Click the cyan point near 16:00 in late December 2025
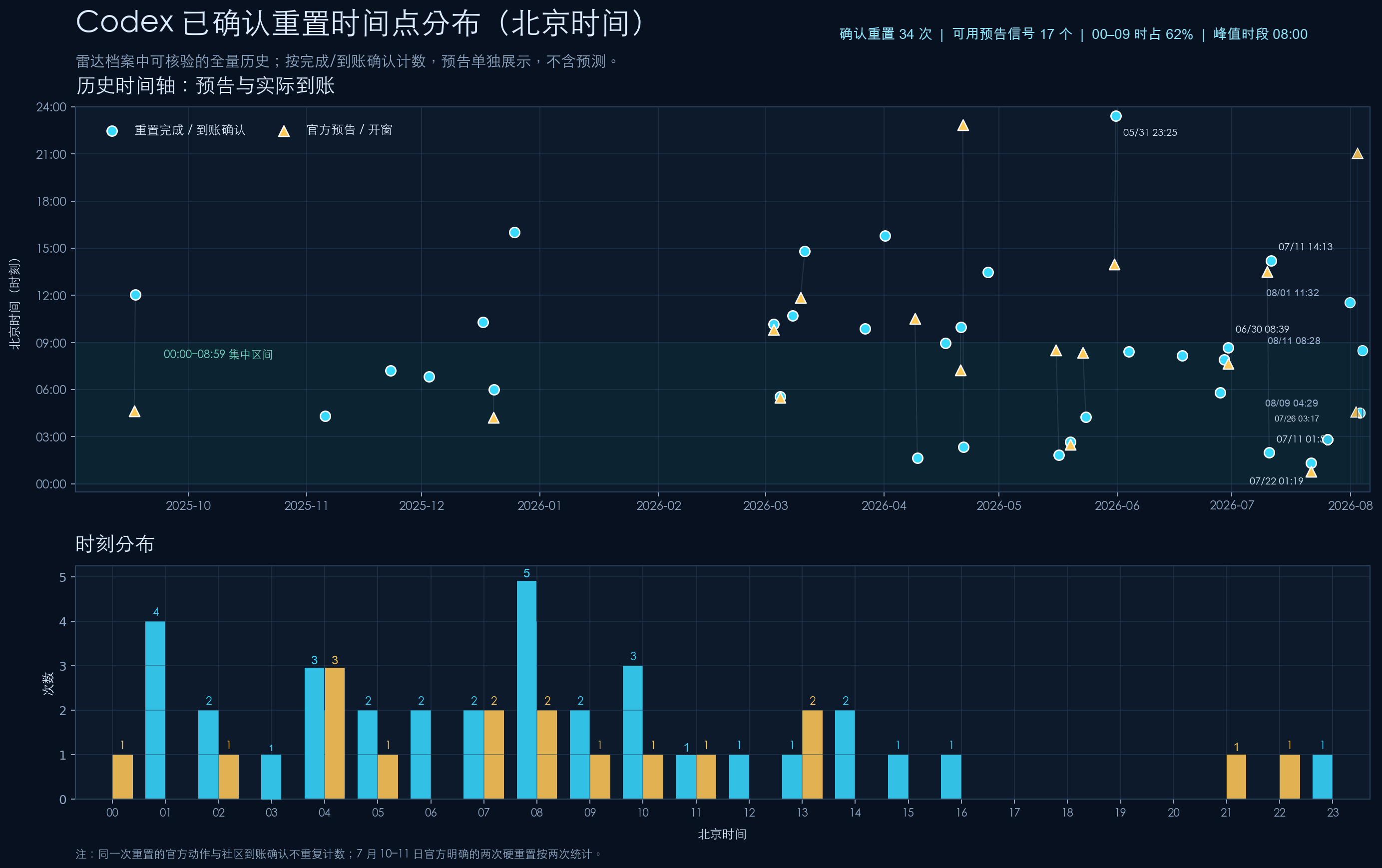 514,232
